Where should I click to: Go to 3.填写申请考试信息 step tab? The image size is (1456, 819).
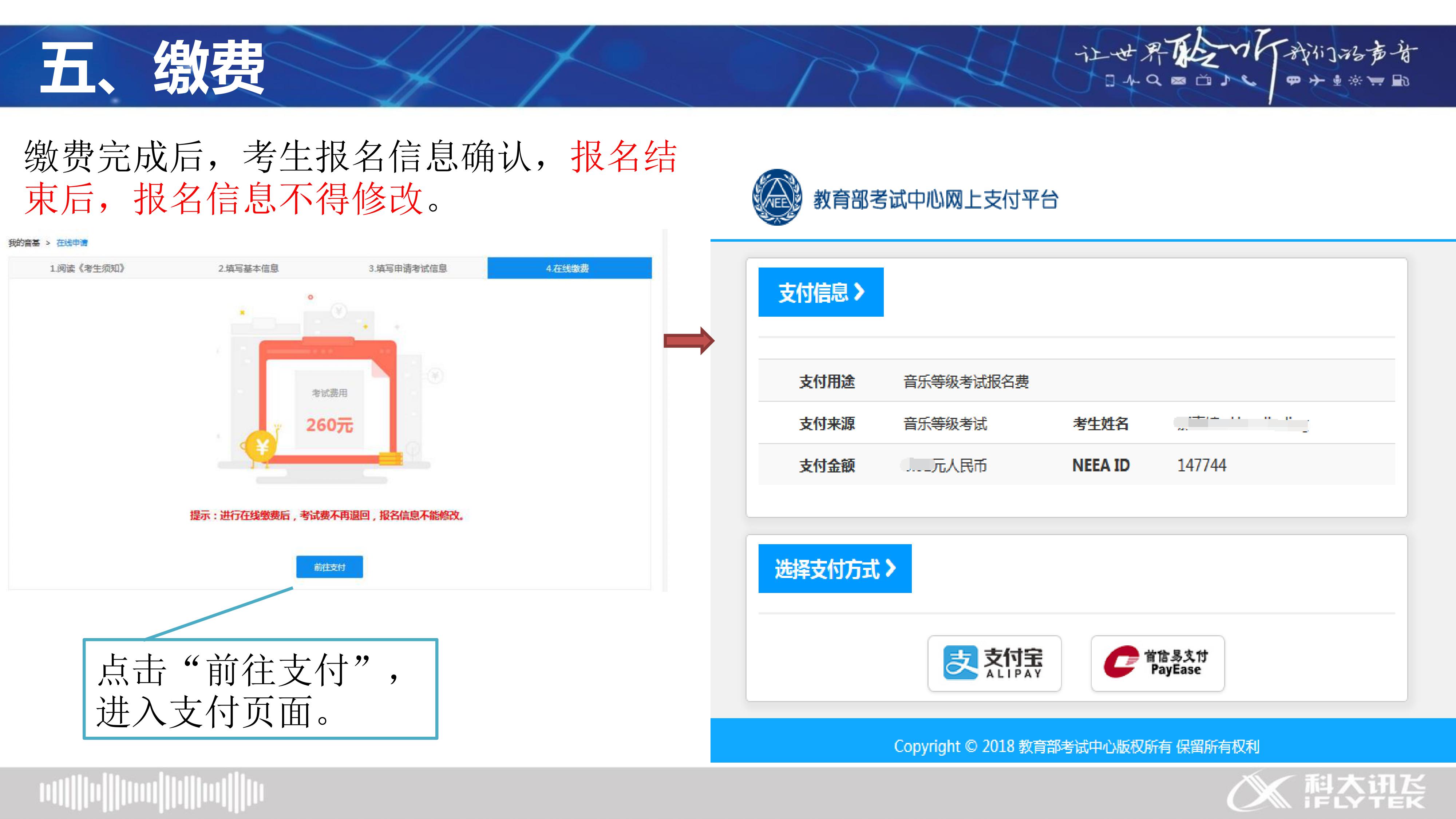[x=408, y=268]
